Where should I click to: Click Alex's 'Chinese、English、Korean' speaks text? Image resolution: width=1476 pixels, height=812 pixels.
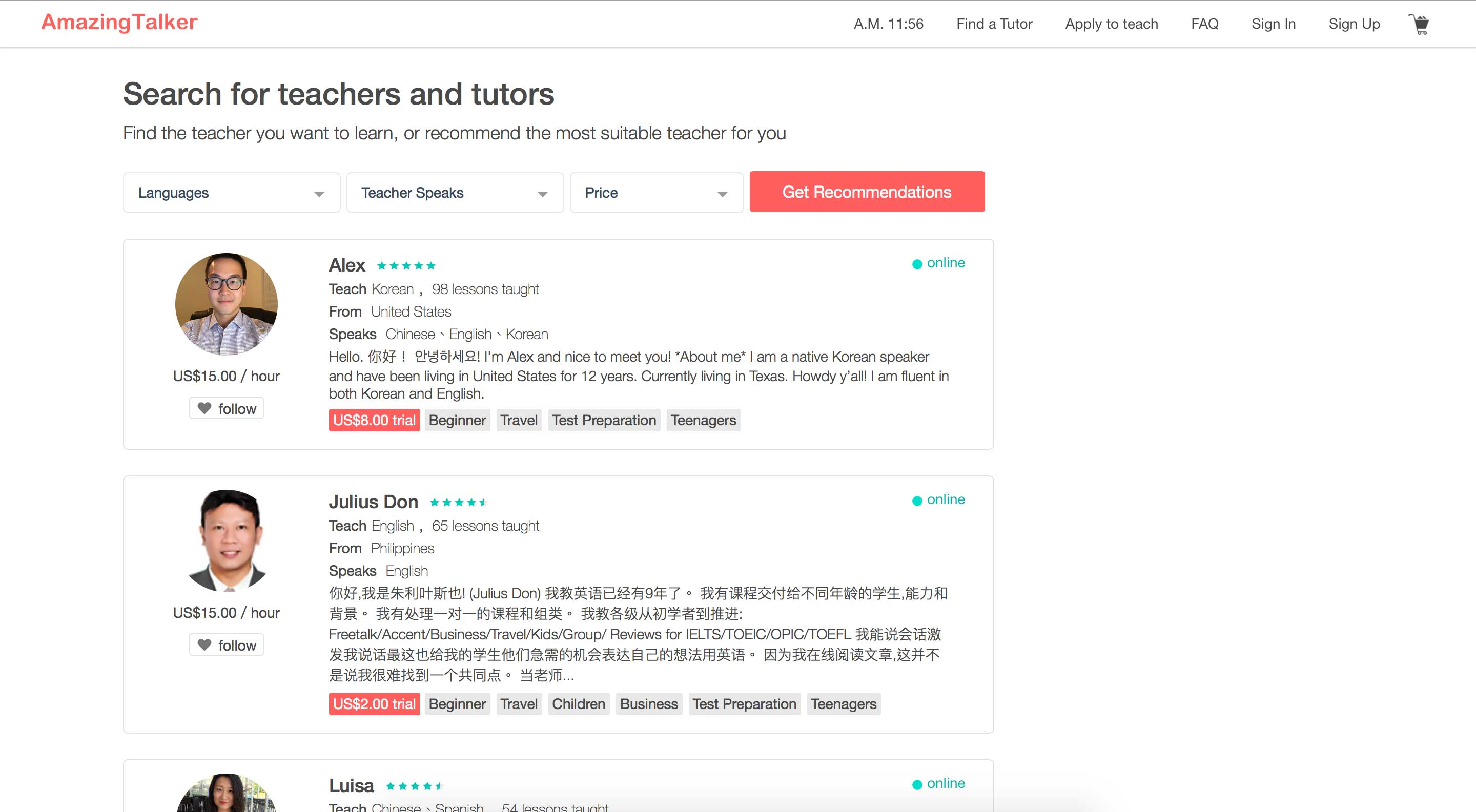[466, 334]
